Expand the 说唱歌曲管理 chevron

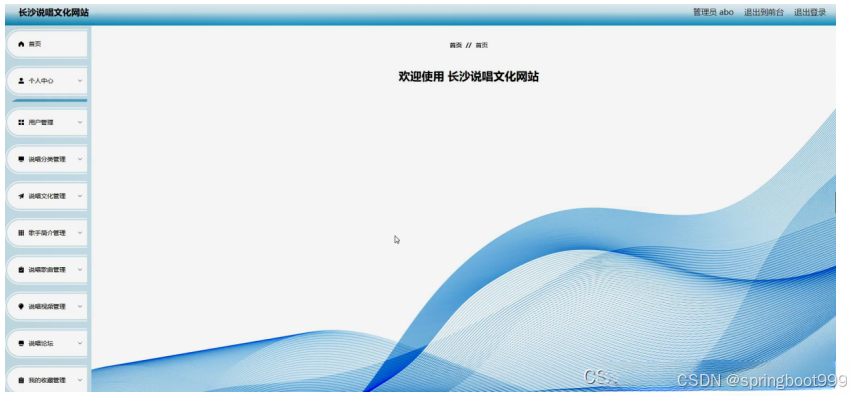80,270
